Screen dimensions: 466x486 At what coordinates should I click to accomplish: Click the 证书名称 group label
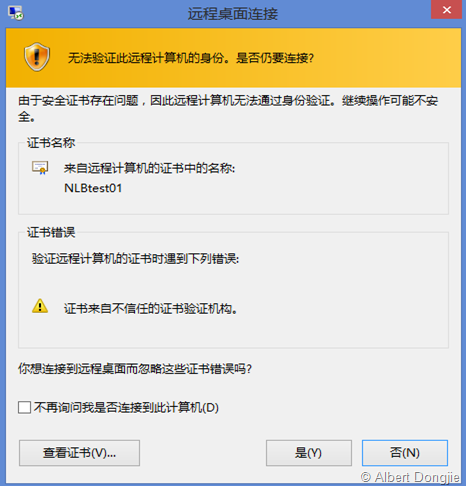[51, 143]
